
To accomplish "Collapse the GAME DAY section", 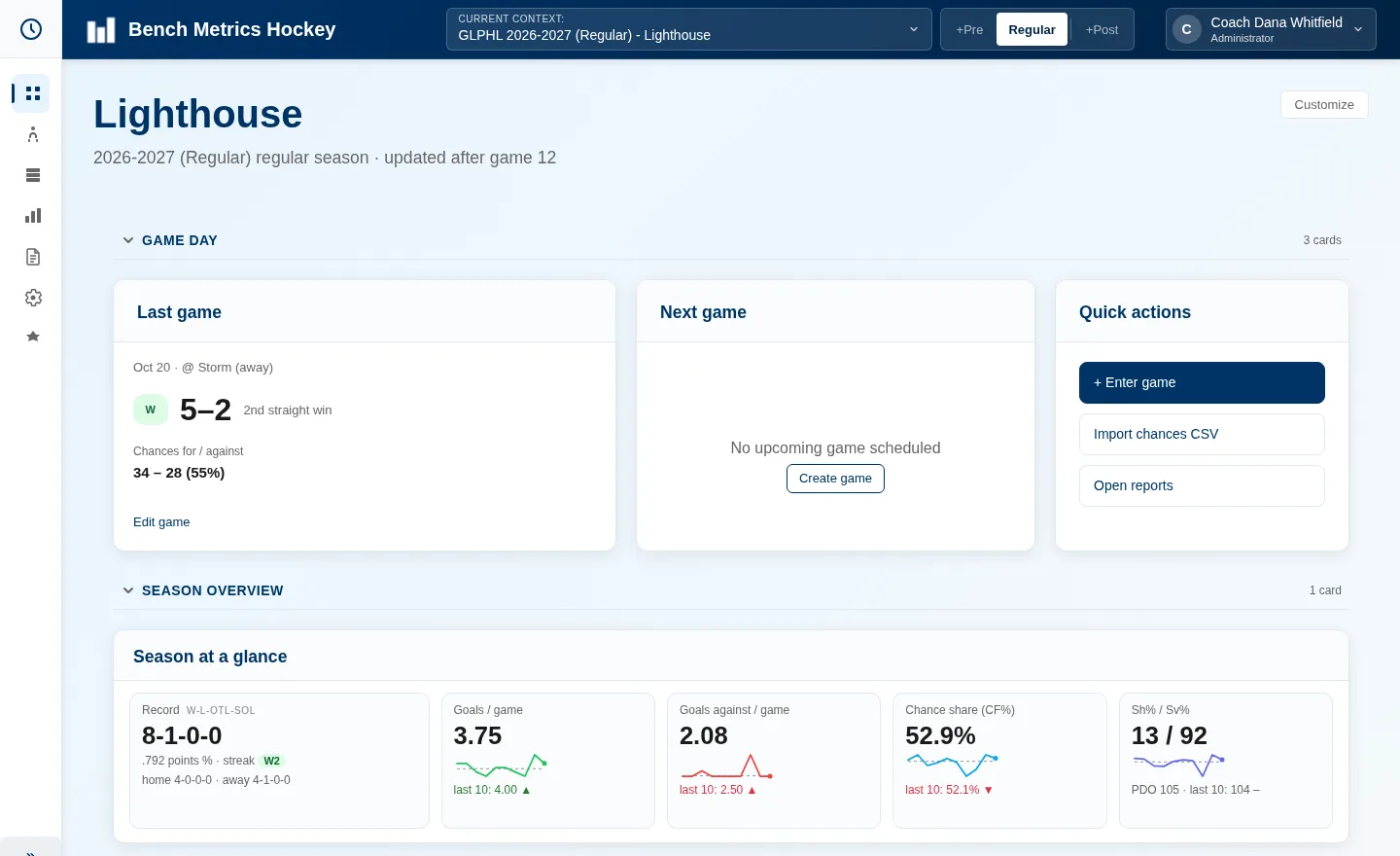I will (128, 240).
